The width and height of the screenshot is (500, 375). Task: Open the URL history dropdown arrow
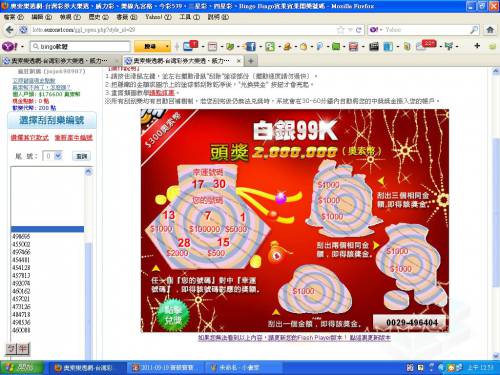pyautogui.click(x=350, y=30)
